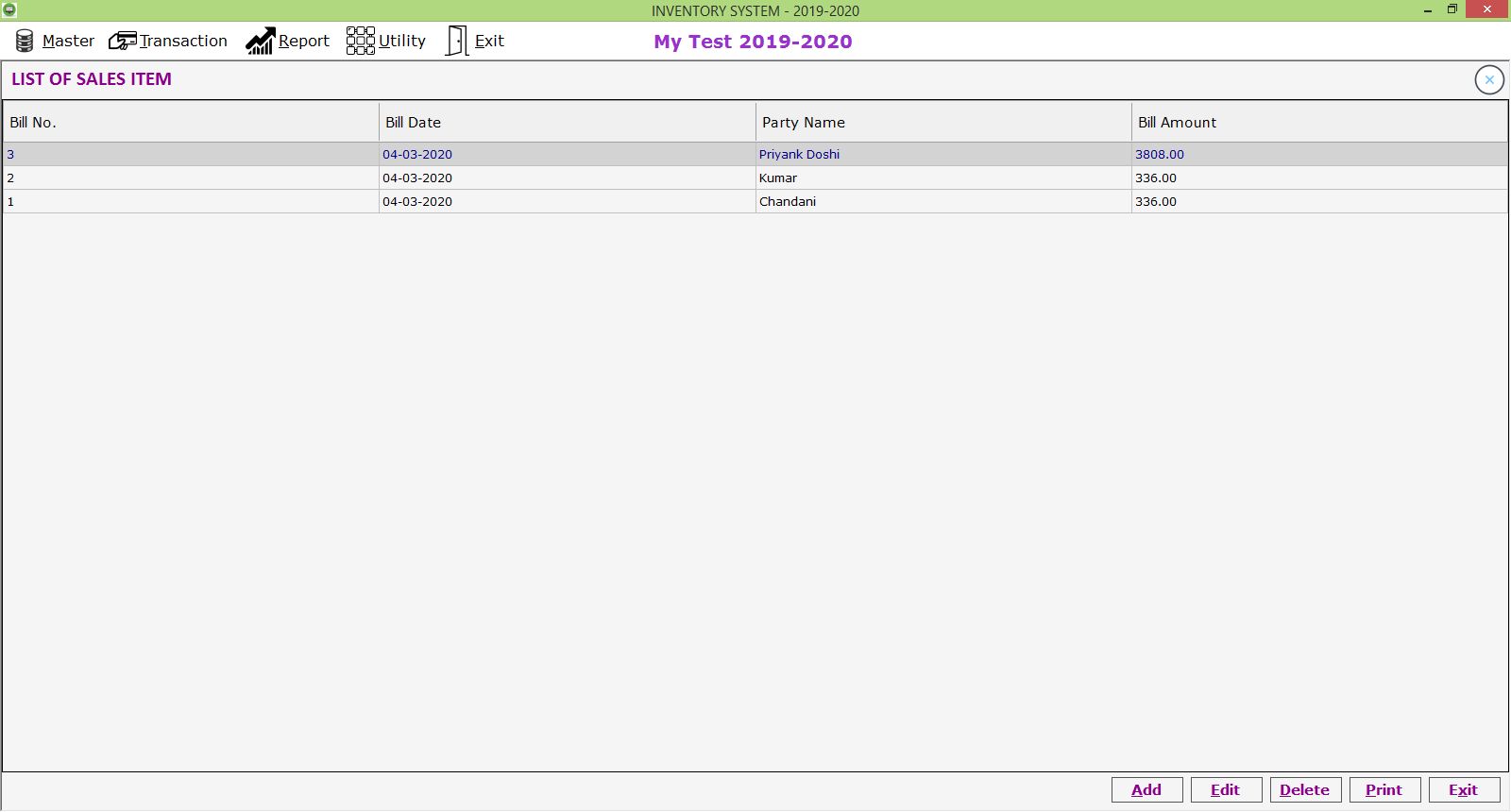This screenshot has height=812, width=1511.
Task: Click the bill date in Chandani's row
Action: tap(568, 202)
